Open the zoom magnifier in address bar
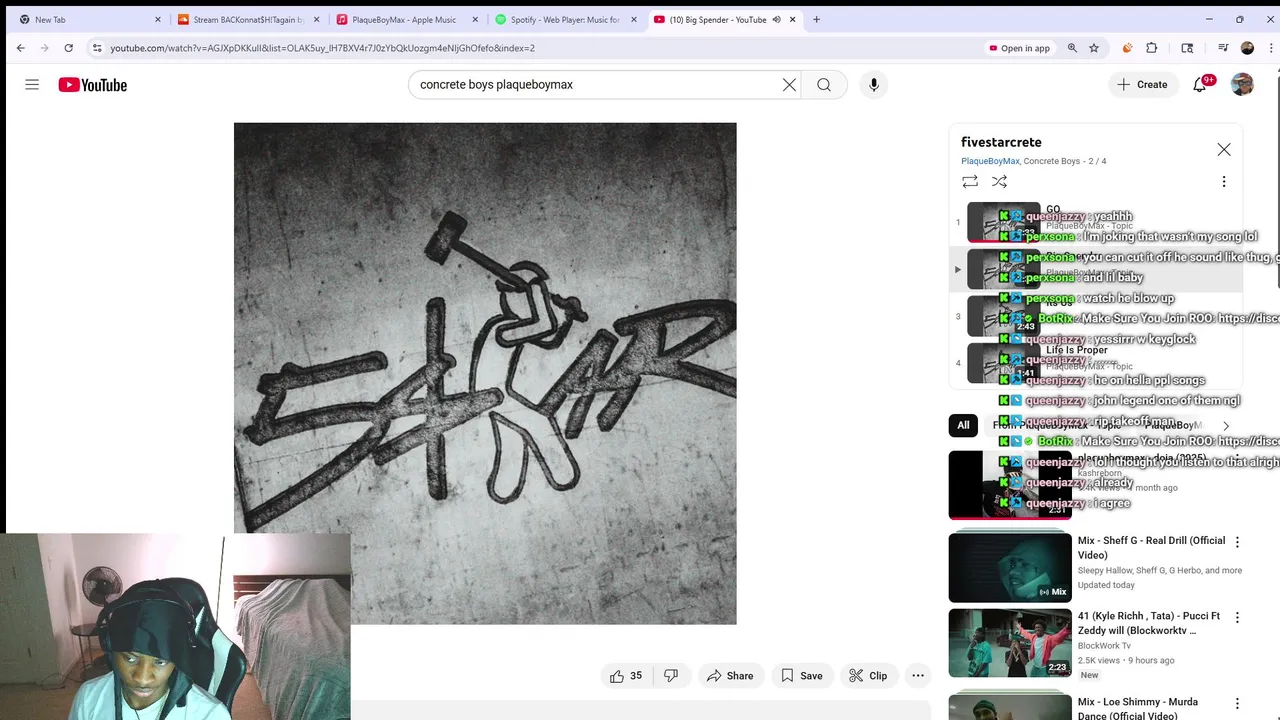The image size is (1280, 720). 1072,48
